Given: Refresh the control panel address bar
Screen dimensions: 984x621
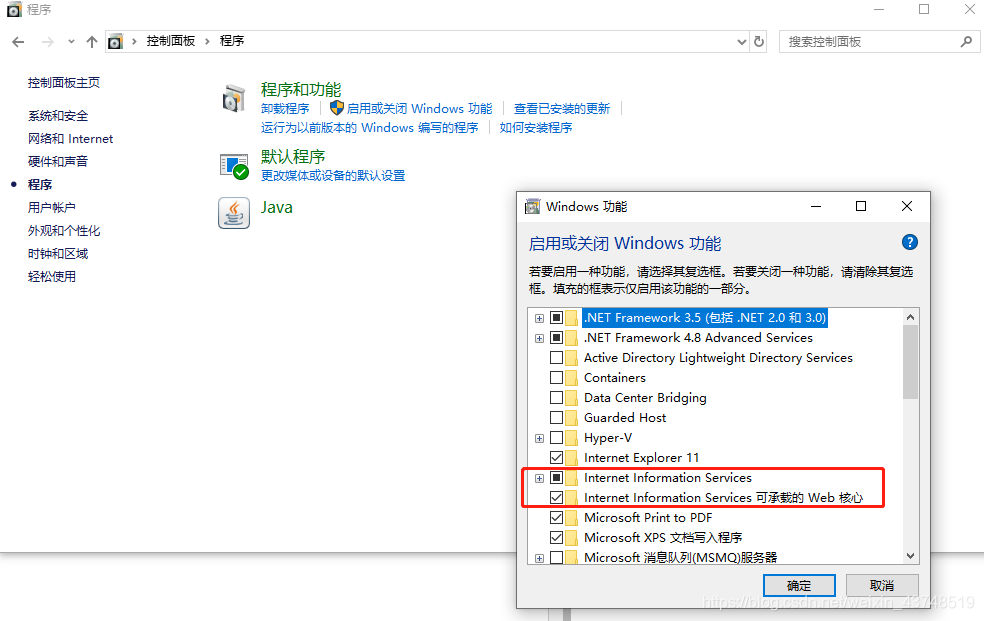Looking at the screenshot, I should [759, 41].
